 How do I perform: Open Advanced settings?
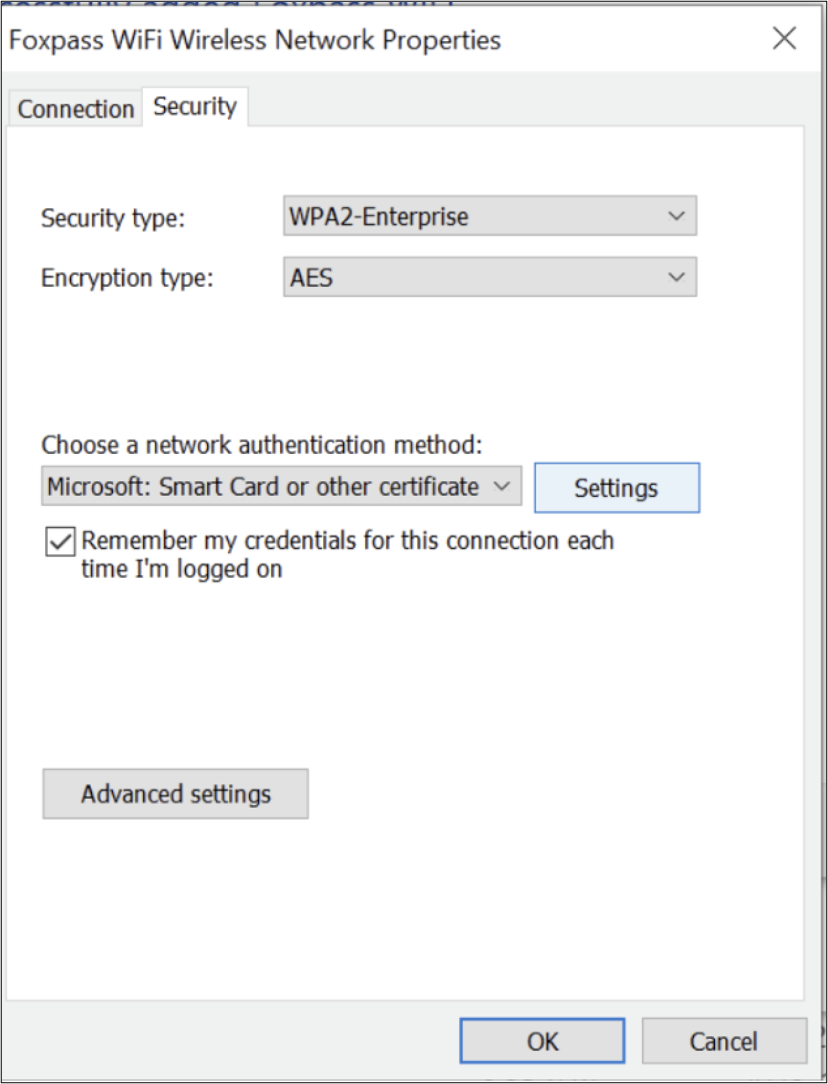[x=176, y=794]
